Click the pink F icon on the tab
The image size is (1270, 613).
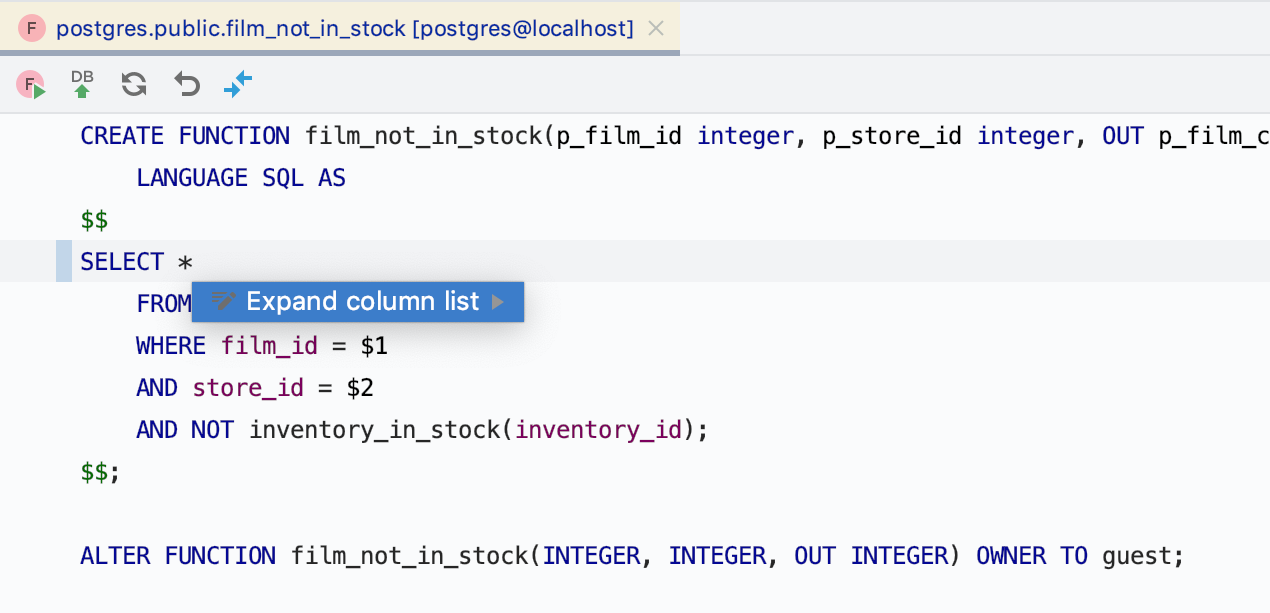click(x=32, y=29)
